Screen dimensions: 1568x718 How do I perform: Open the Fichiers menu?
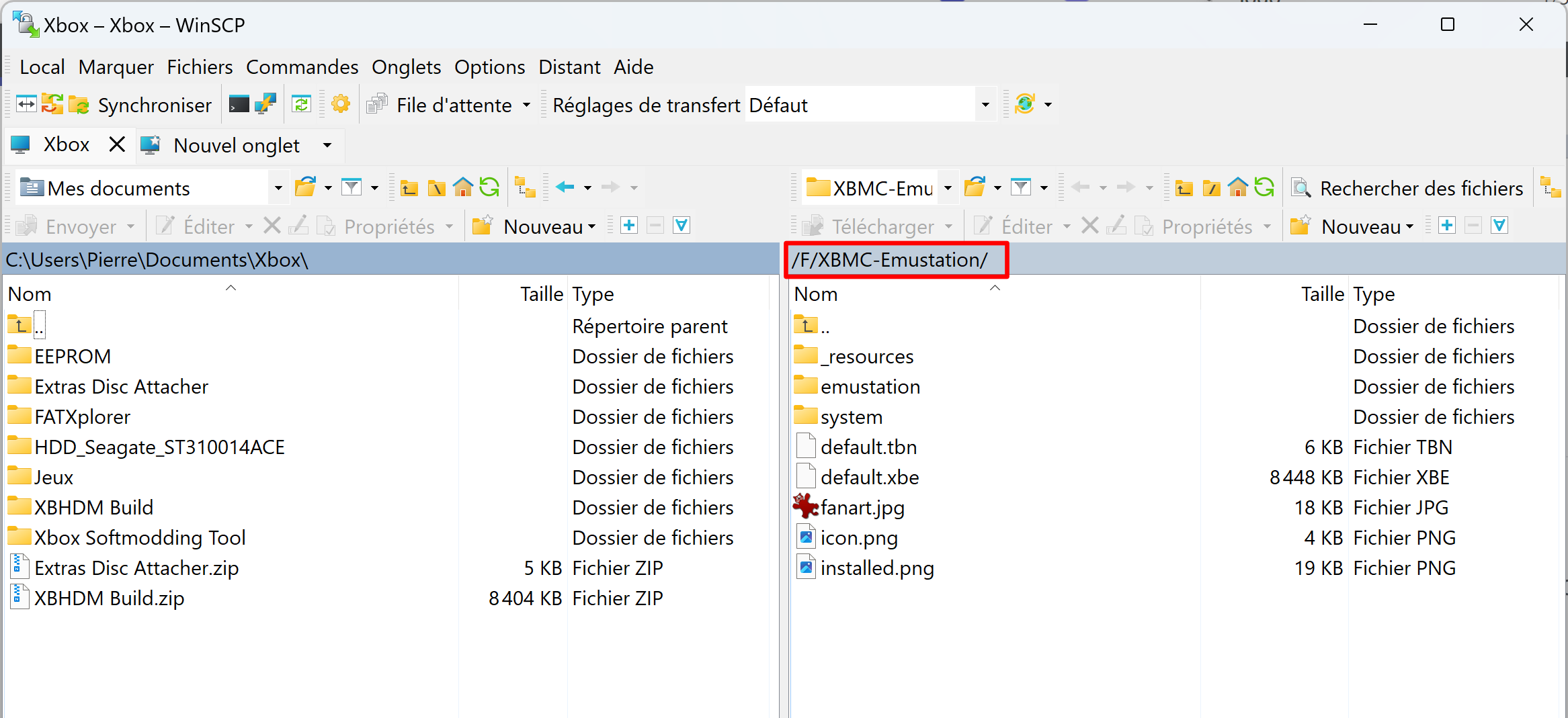[200, 67]
